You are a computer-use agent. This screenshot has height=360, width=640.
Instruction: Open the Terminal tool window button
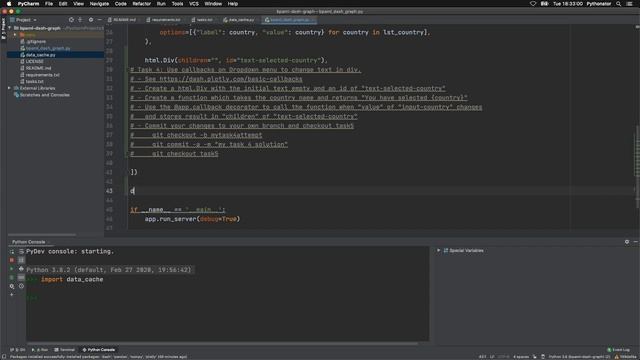tap(64, 350)
